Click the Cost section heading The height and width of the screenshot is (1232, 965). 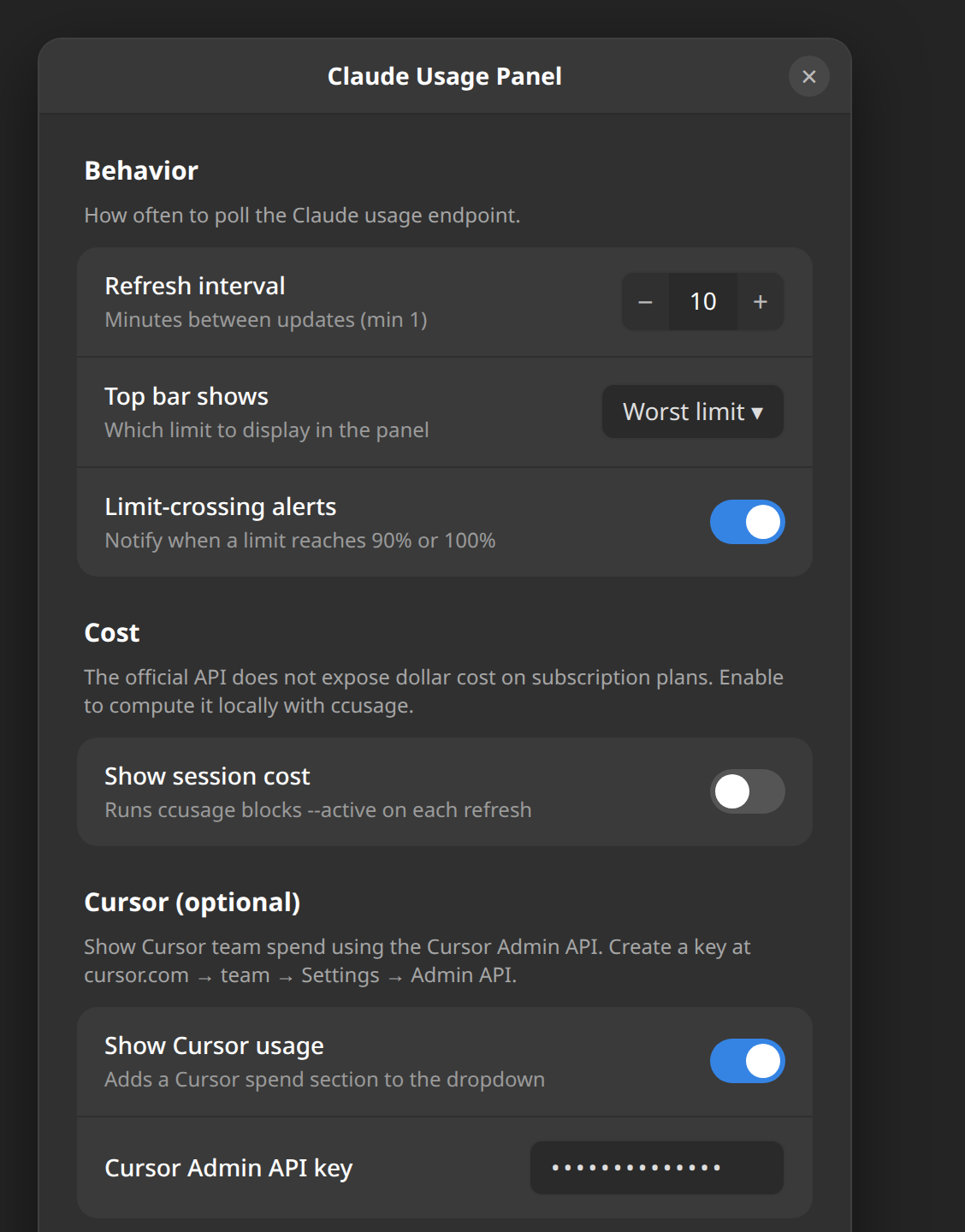click(x=112, y=633)
